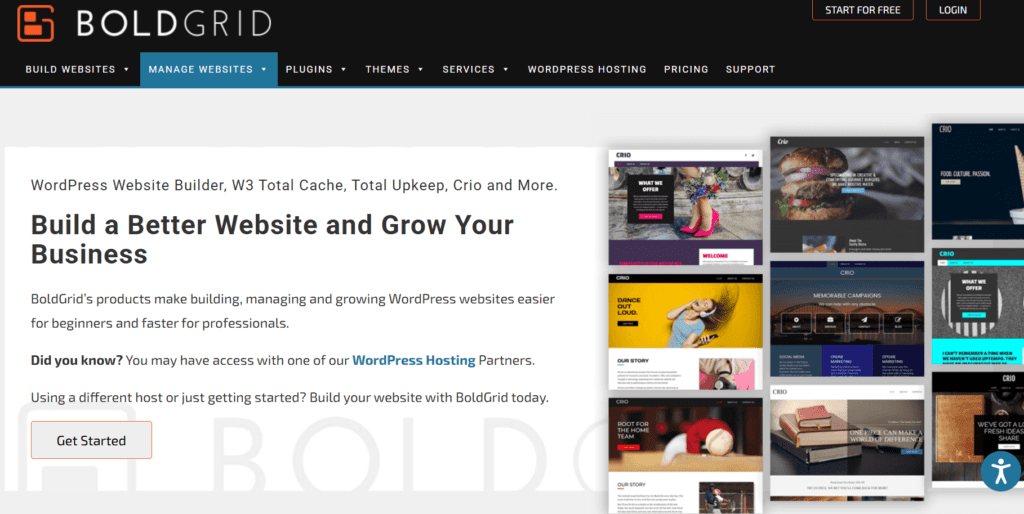Click the BoldGrid orange logo icon
Viewport: 1024px width, 514px height.
click(x=35, y=23)
